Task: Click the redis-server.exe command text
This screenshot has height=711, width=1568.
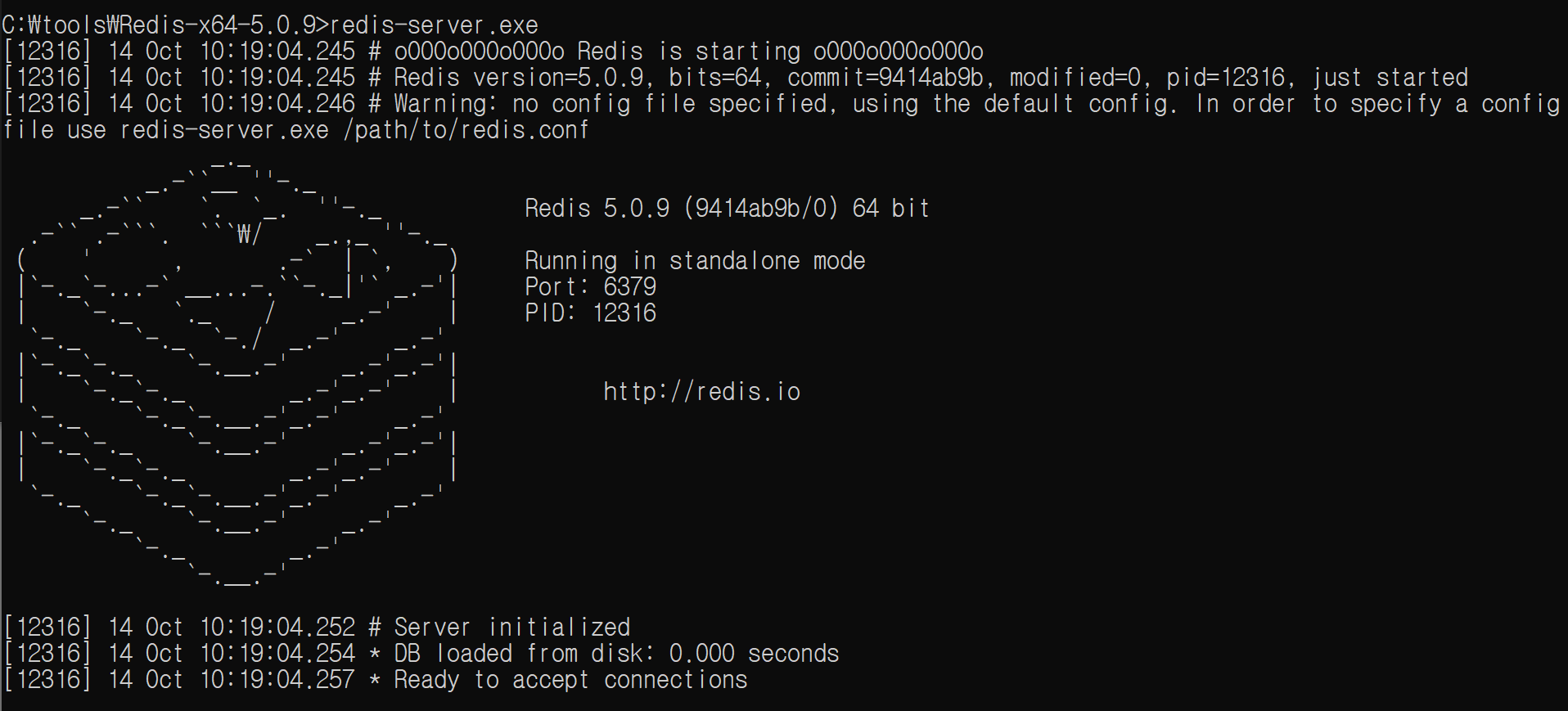Action: (435, 25)
